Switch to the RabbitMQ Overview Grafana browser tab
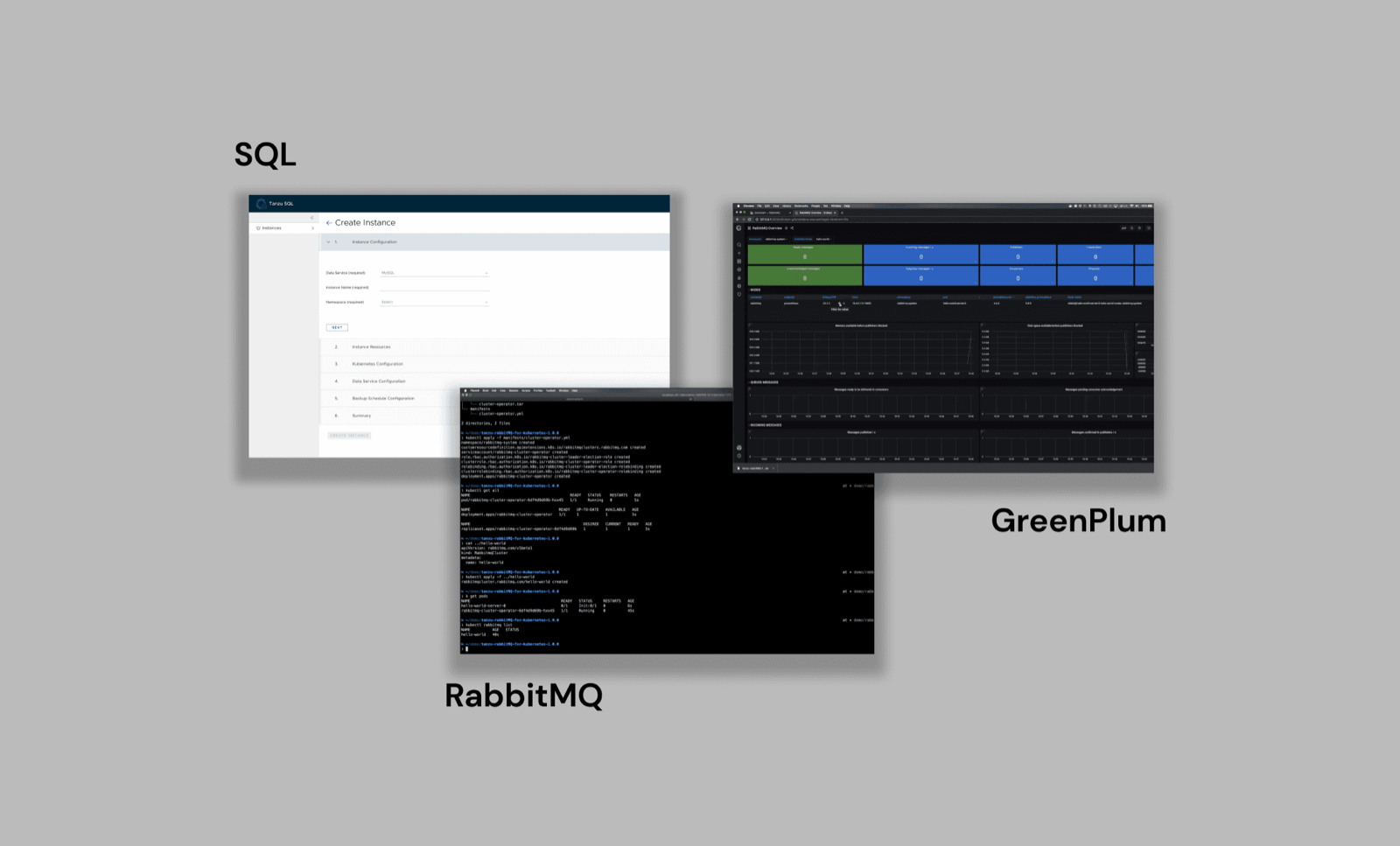Image resolution: width=1400 pixels, height=846 pixels. click(815, 213)
